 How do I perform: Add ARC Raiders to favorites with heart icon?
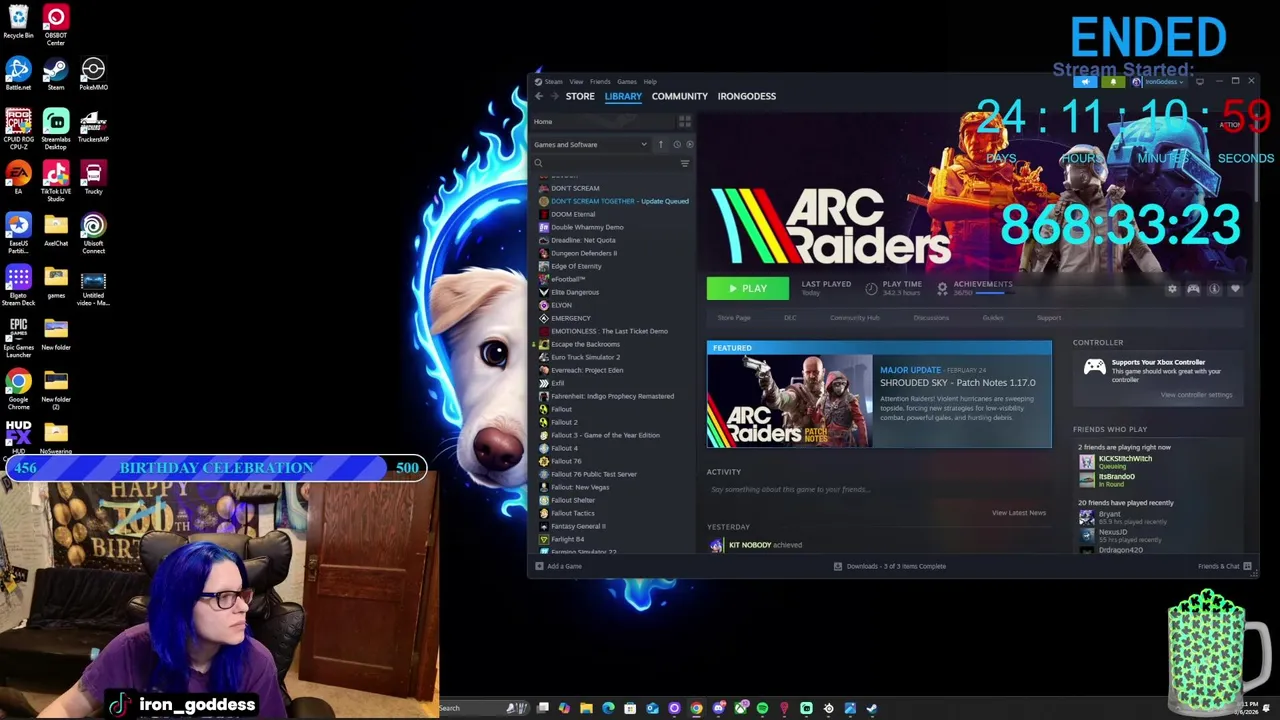1235,289
